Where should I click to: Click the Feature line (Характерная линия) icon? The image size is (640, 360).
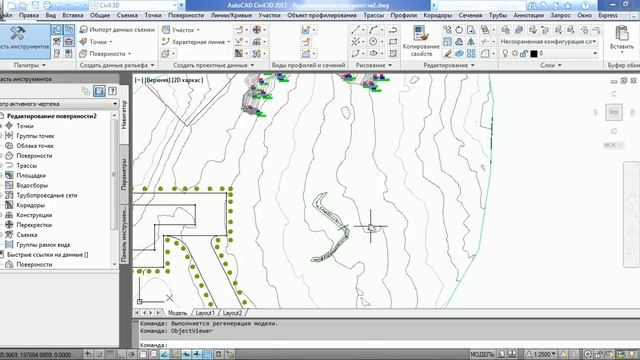click(x=166, y=42)
